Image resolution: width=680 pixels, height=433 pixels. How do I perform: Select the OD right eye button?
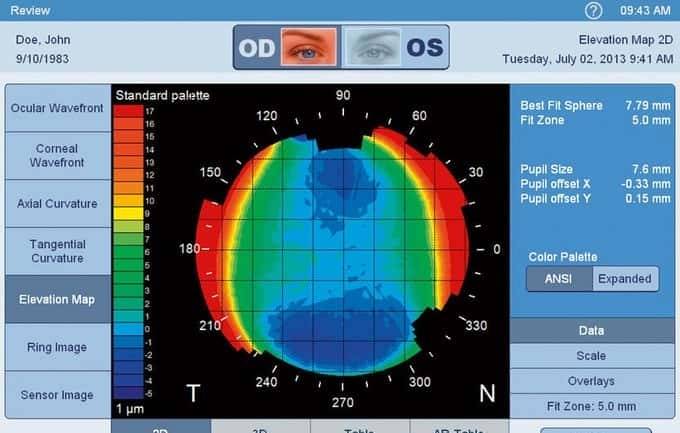coord(287,47)
